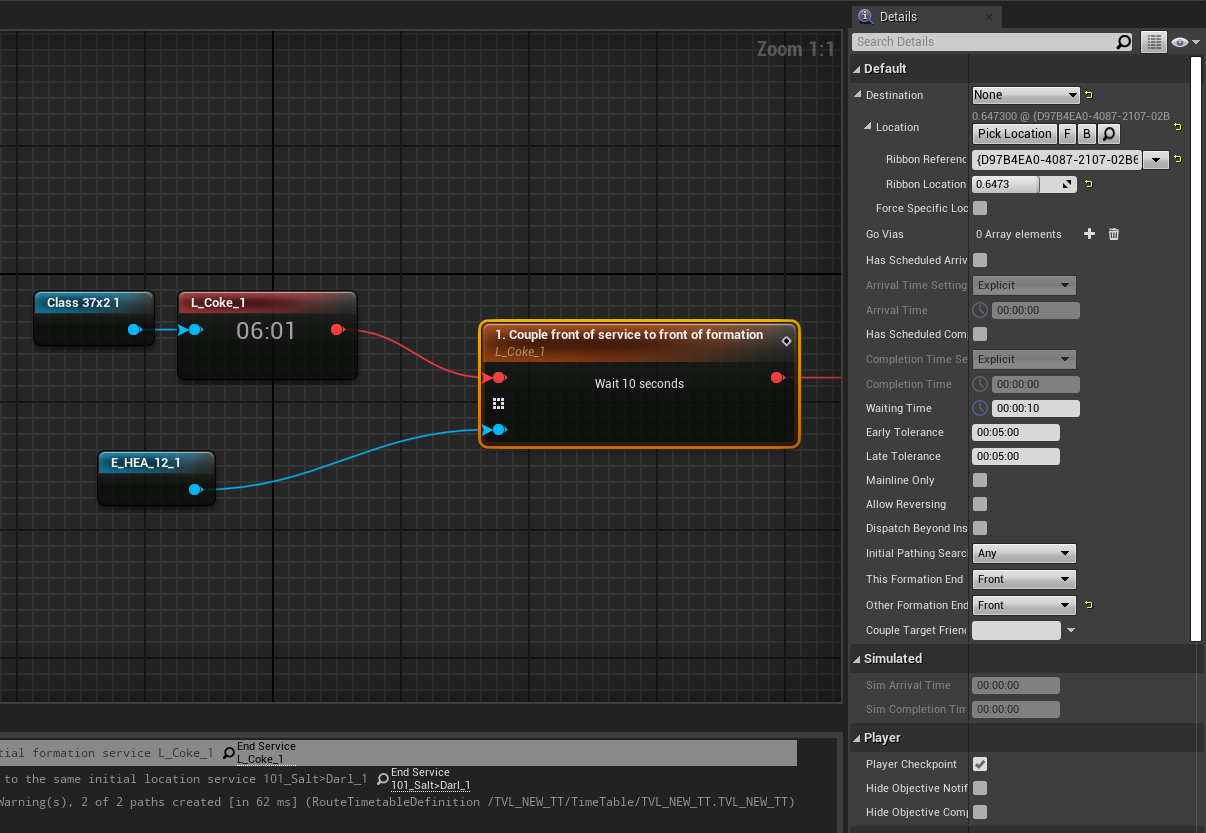
Task: Toggle Dispatch Beyond Instruction checkbox
Action: [x=980, y=528]
